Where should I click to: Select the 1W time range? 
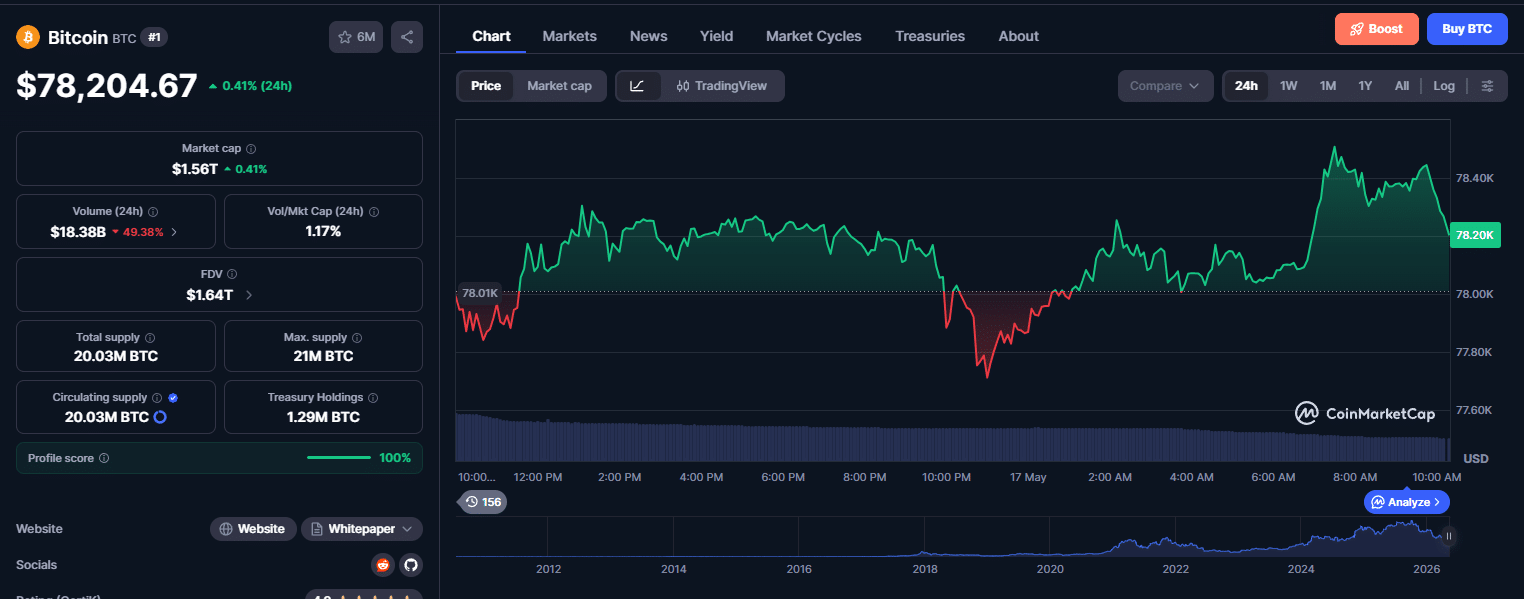[1288, 86]
